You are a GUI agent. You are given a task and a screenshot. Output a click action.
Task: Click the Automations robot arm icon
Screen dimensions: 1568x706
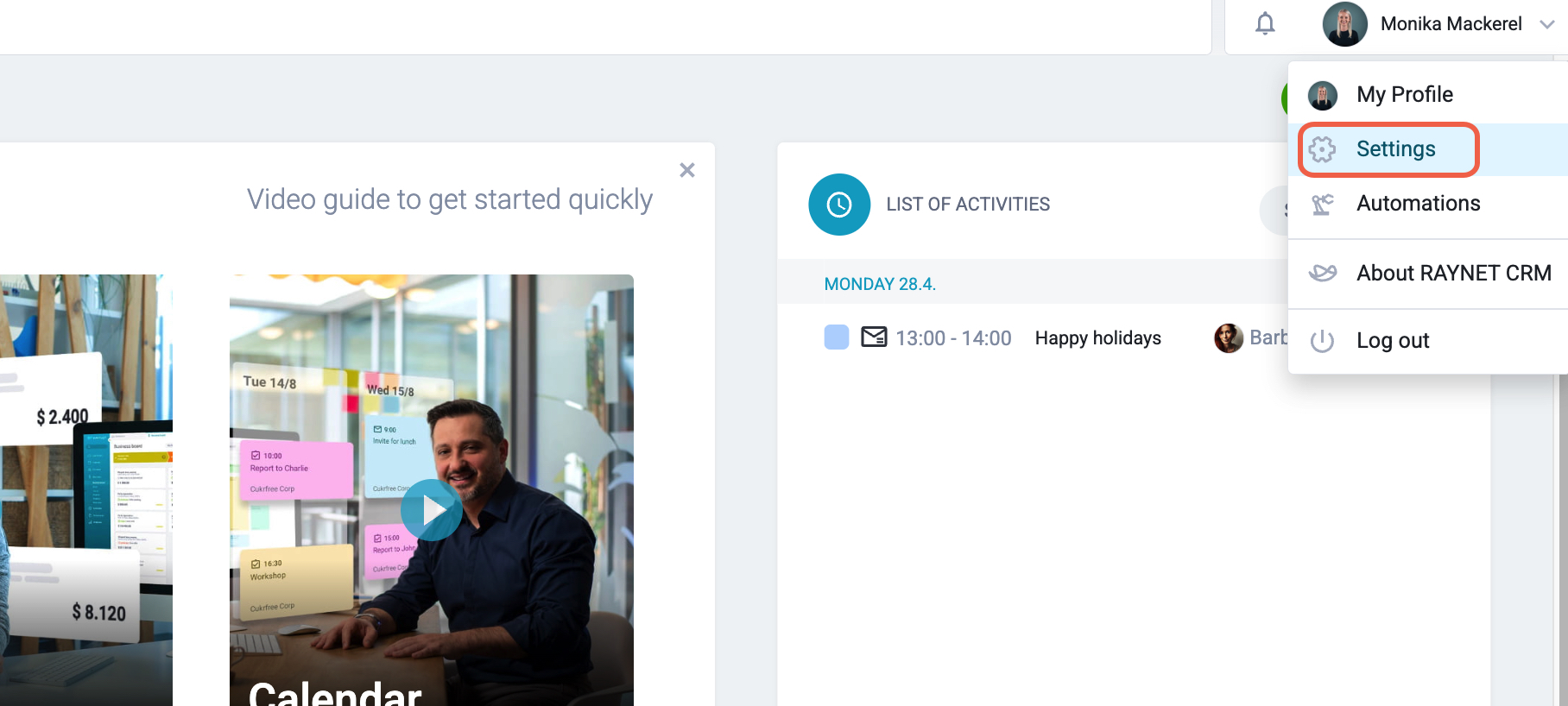tap(1322, 204)
